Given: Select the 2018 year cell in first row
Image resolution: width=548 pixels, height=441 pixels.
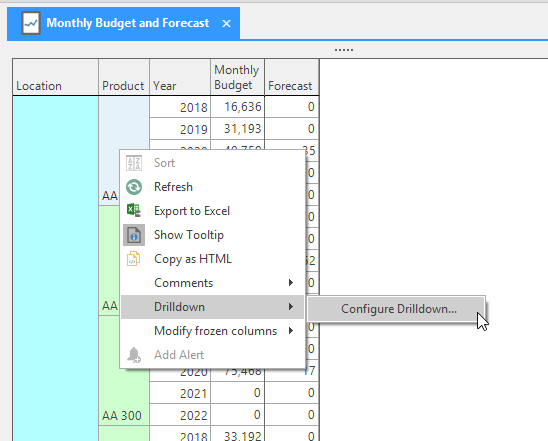Looking at the screenshot, I should pyautogui.click(x=180, y=107).
